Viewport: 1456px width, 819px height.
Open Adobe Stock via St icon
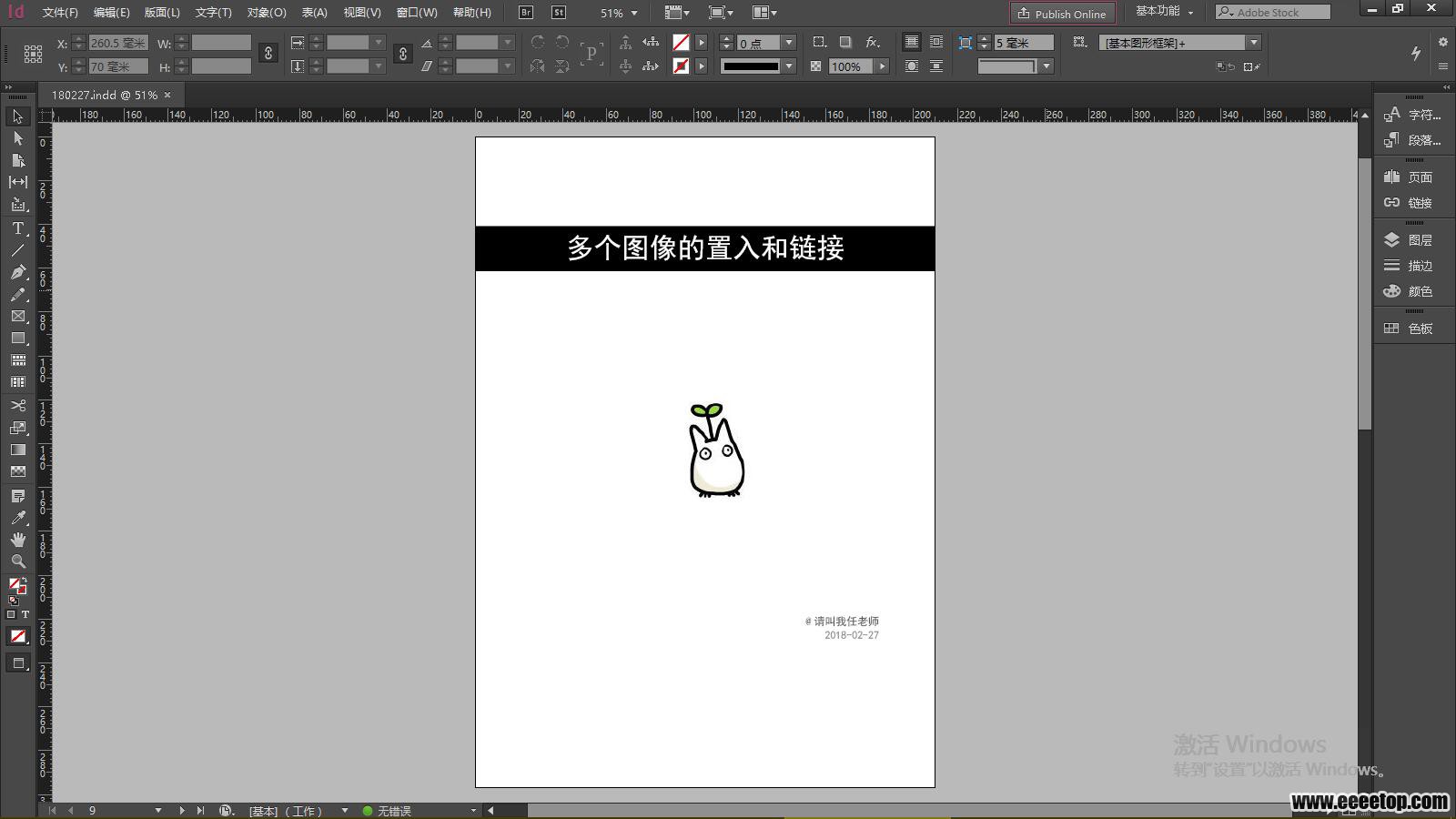click(559, 13)
